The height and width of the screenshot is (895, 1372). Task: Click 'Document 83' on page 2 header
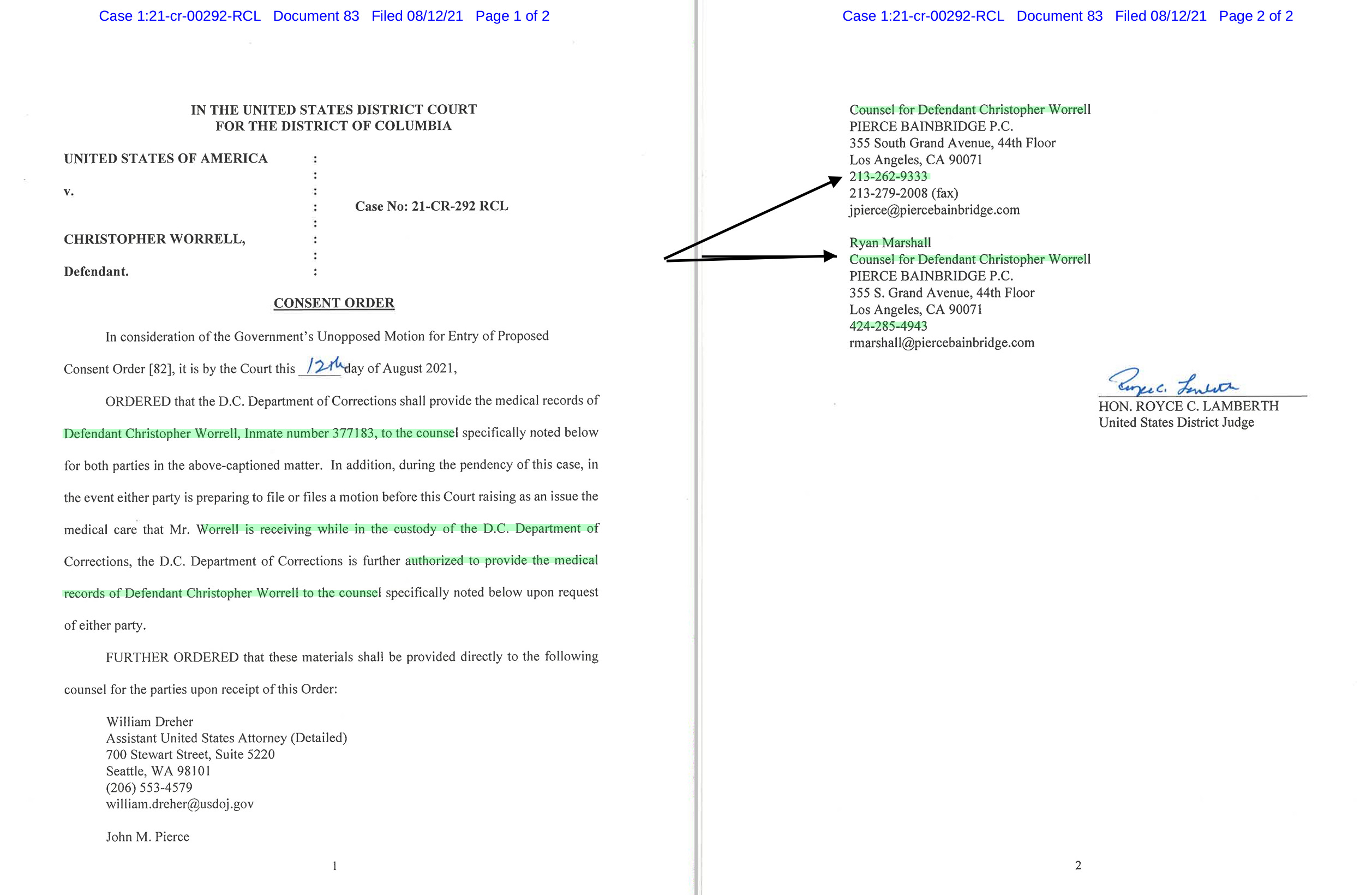(x=1059, y=16)
